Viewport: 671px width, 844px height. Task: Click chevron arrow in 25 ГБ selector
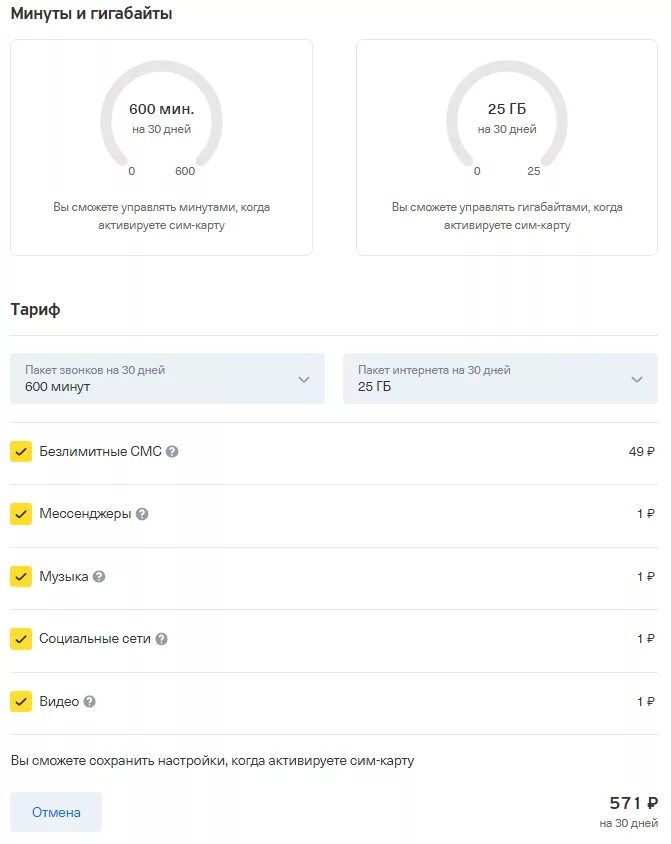(637, 379)
